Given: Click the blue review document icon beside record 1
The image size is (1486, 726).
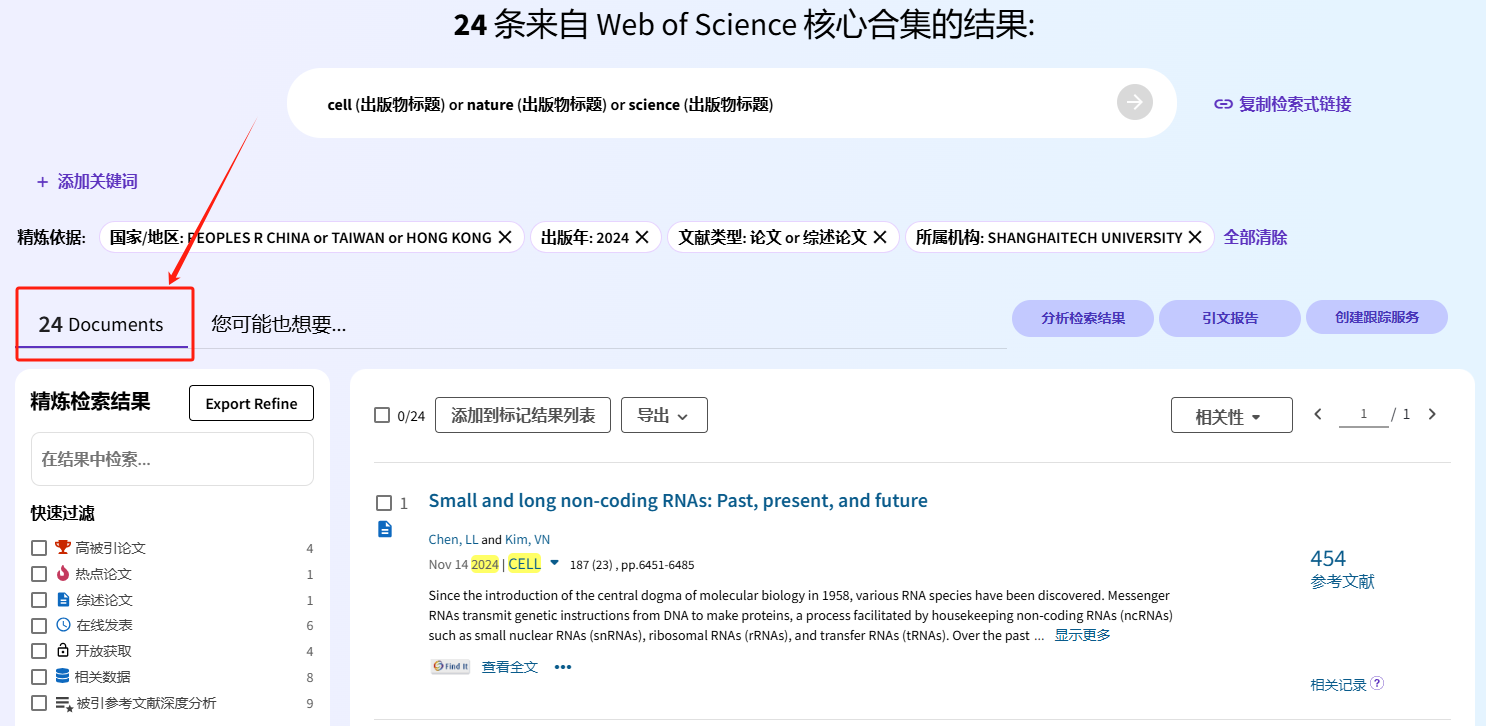Looking at the screenshot, I should (385, 529).
